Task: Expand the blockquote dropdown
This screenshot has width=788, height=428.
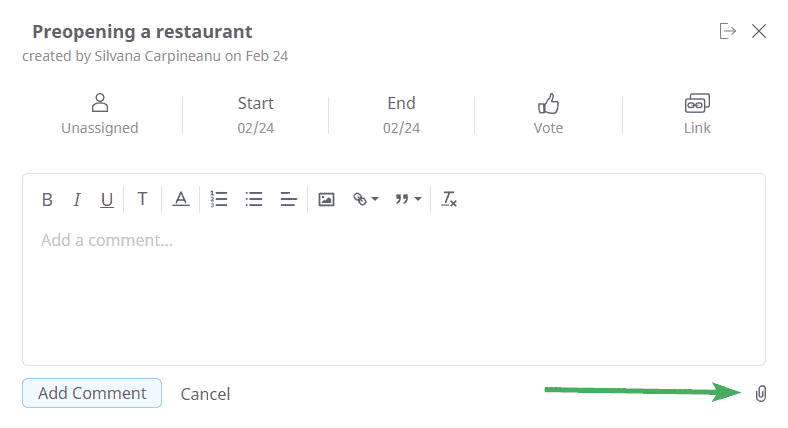Action: (x=408, y=199)
